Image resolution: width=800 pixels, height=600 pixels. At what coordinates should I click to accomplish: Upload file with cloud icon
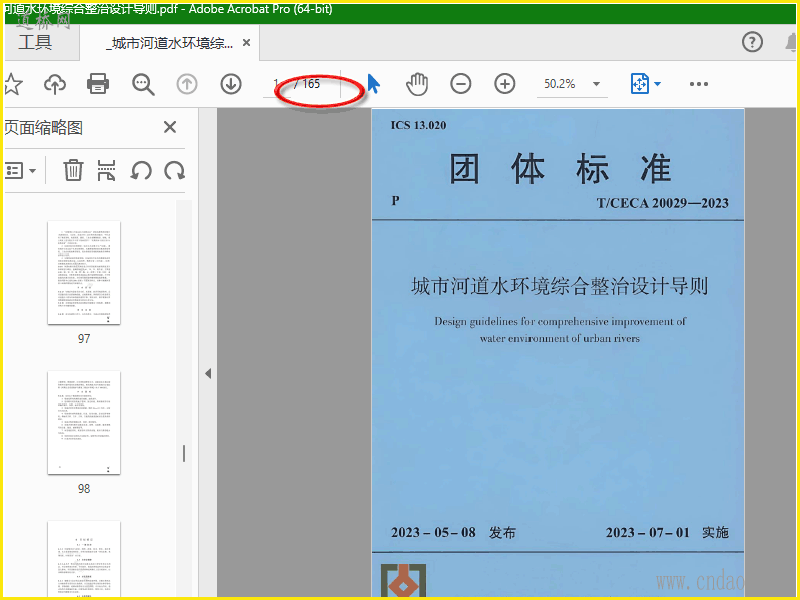click(55, 84)
